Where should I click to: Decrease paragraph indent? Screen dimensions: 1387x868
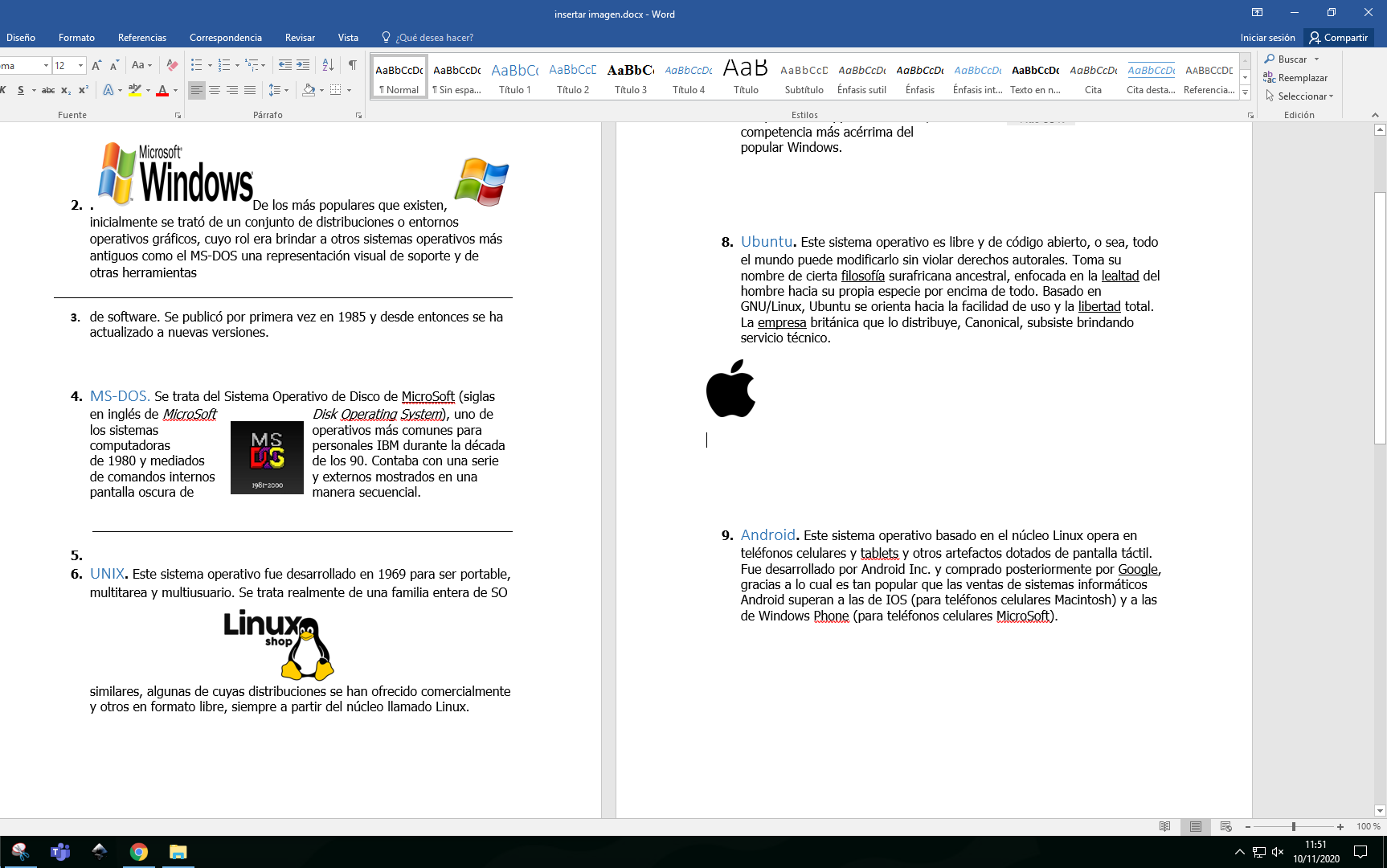pos(284,65)
